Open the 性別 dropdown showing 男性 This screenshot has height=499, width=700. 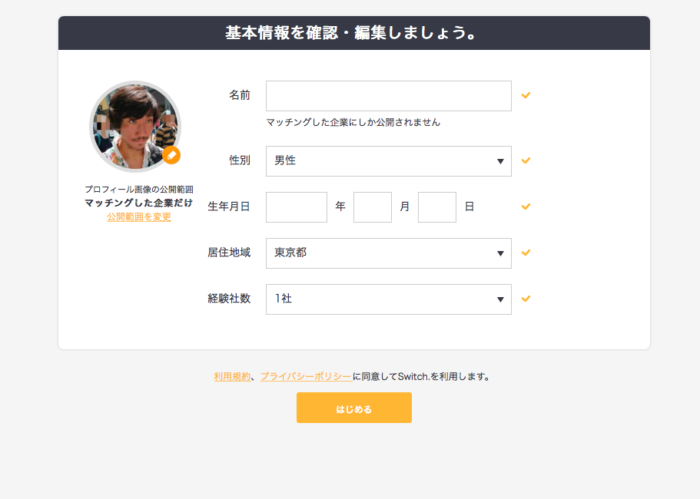coord(389,161)
